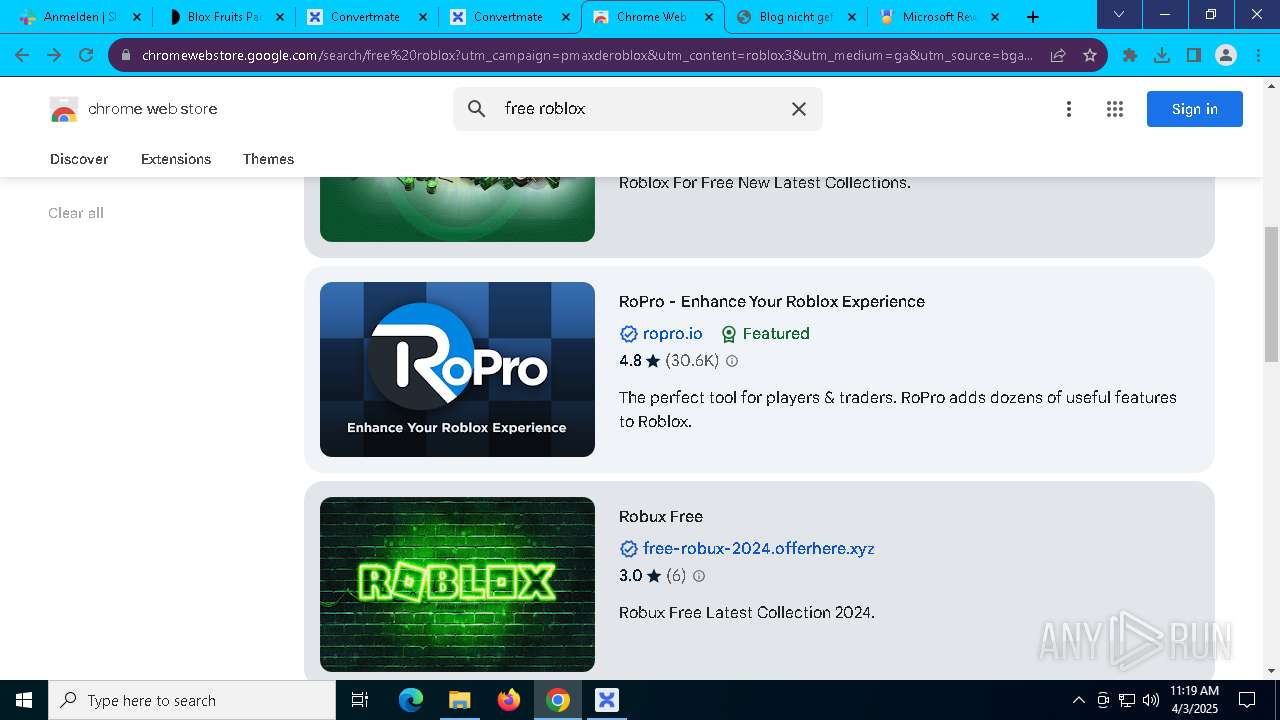Show hidden system tray icons

[x=1078, y=700]
